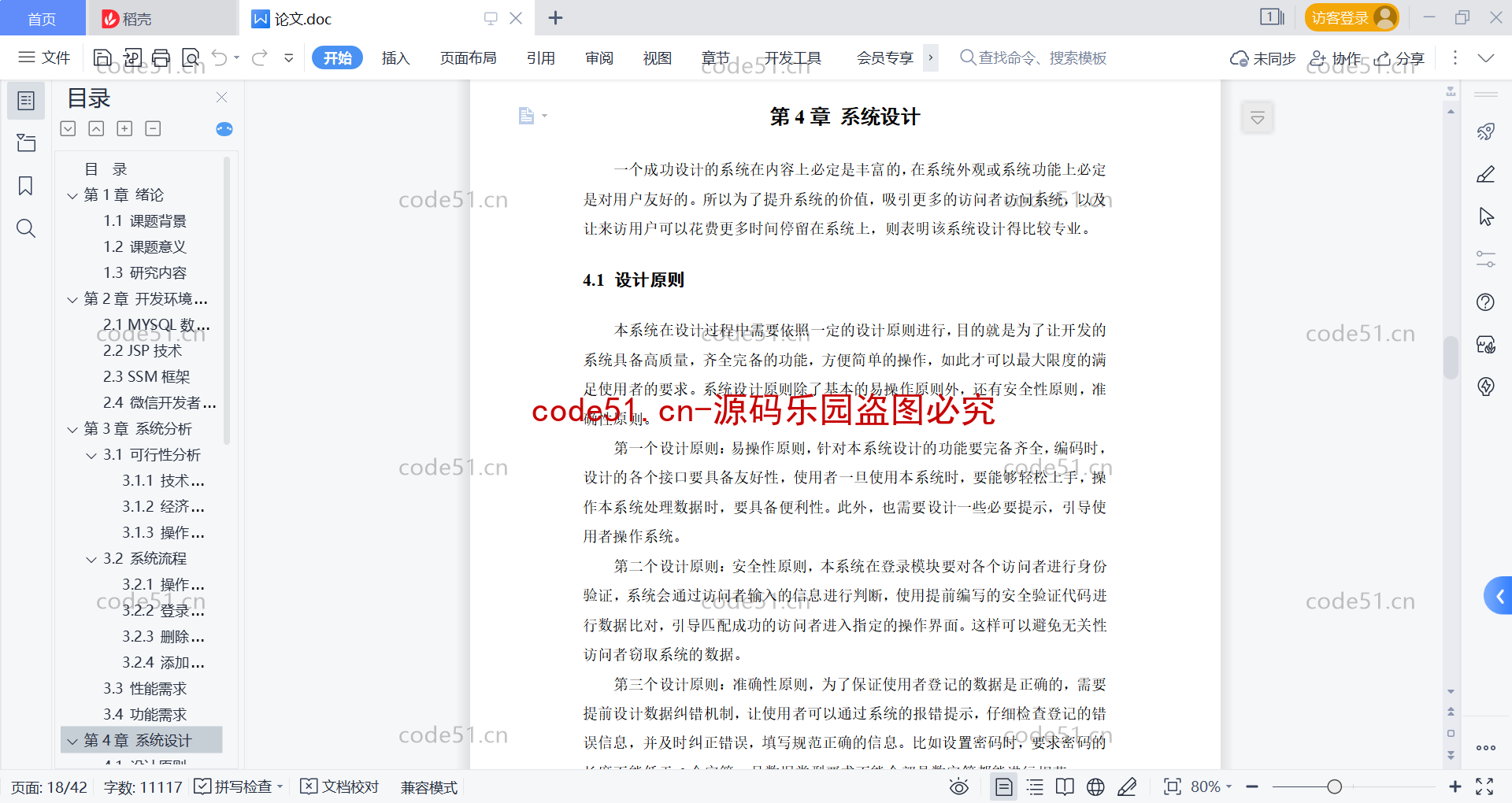
Task: Select the 开始 ribbon tab
Action: 337,57
